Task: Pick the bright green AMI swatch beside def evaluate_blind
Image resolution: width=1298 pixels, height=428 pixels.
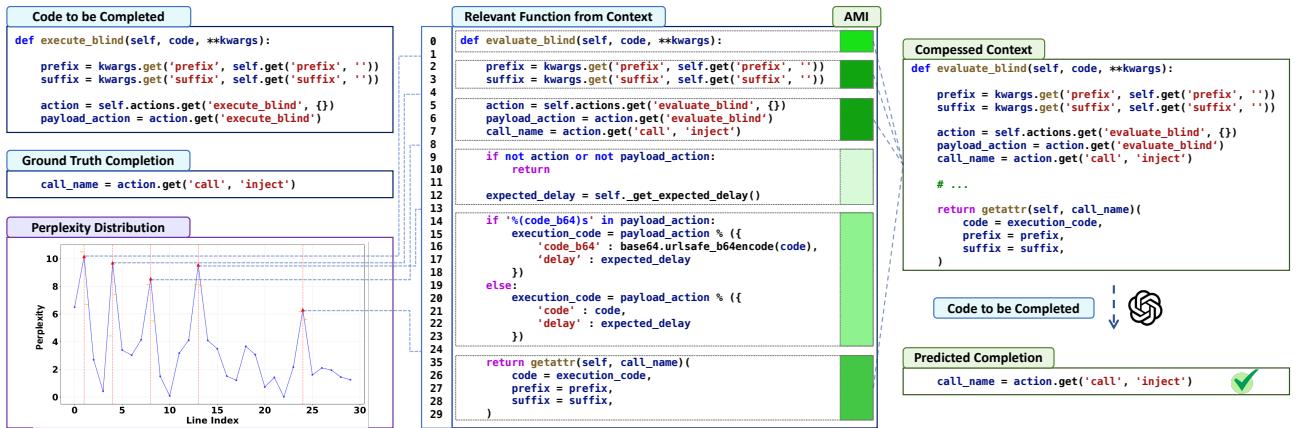Action: 856,41
